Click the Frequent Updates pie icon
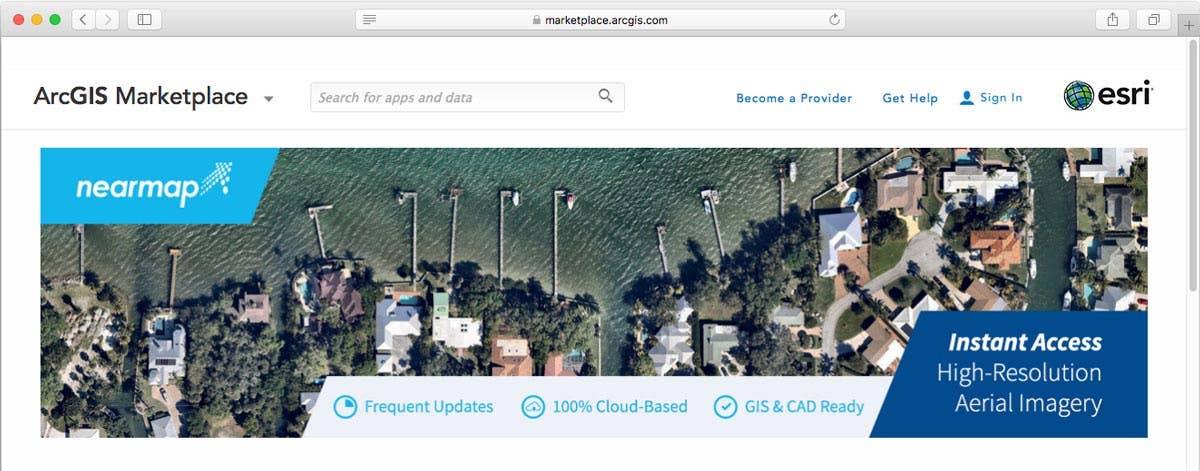Image resolution: width=1200 pixels, height=471 pixels. 344,407
